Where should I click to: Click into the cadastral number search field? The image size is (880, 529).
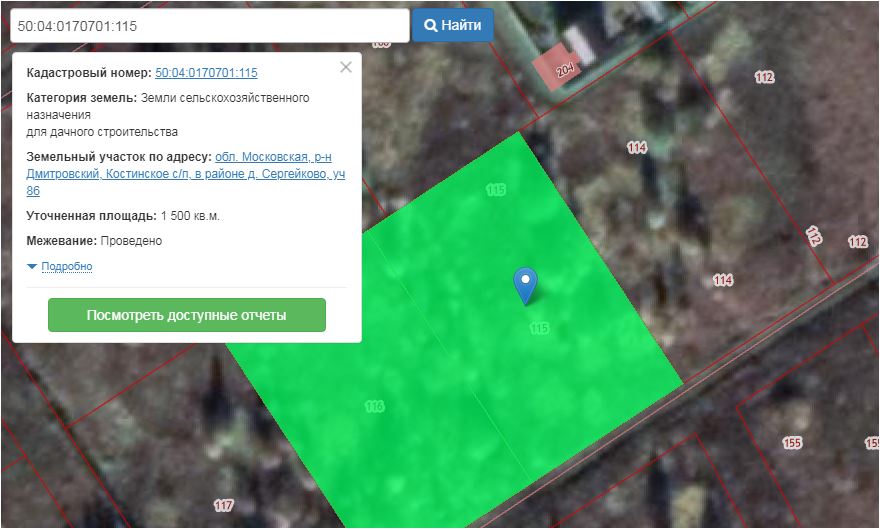[209, 26]
